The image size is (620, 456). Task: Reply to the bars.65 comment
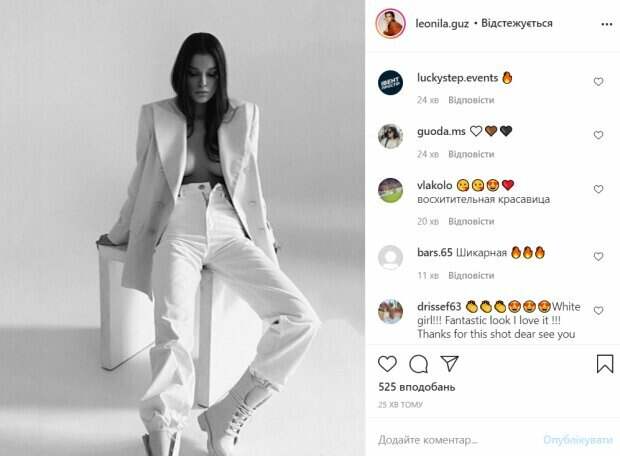[x=471, y=275]
